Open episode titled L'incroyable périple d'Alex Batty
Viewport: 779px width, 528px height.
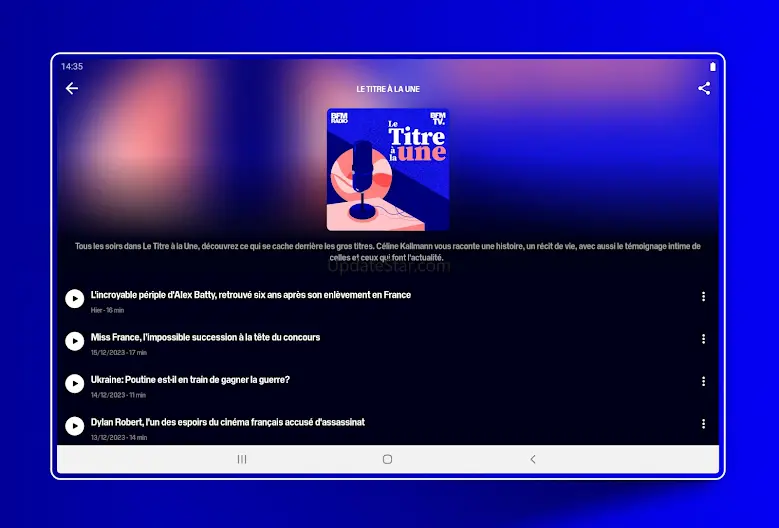tap(250, 295)
